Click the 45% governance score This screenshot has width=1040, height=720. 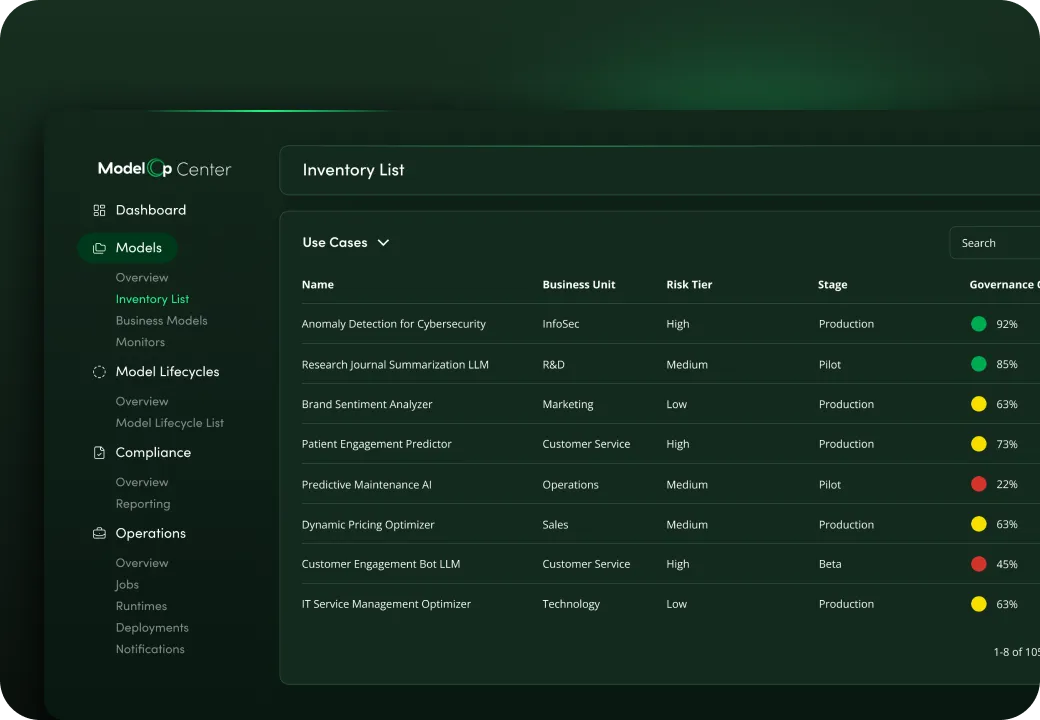coord(1006,564)
